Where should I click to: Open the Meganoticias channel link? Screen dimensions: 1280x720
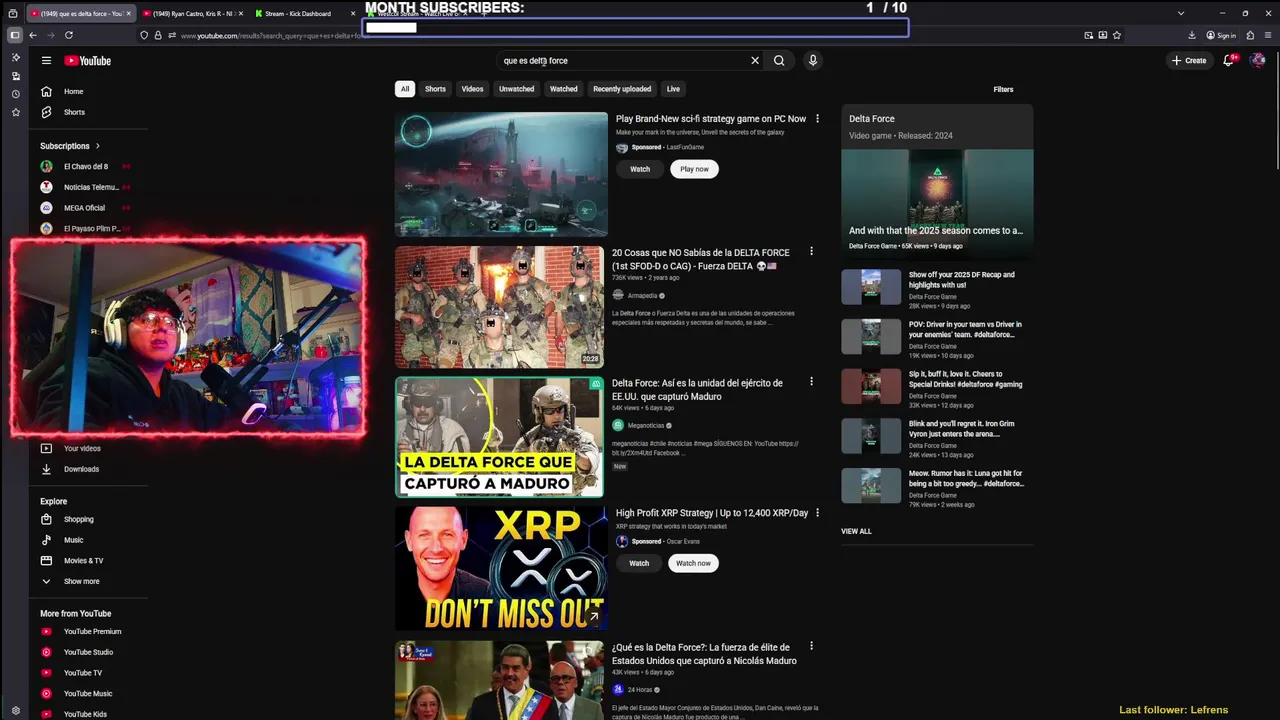646,425
